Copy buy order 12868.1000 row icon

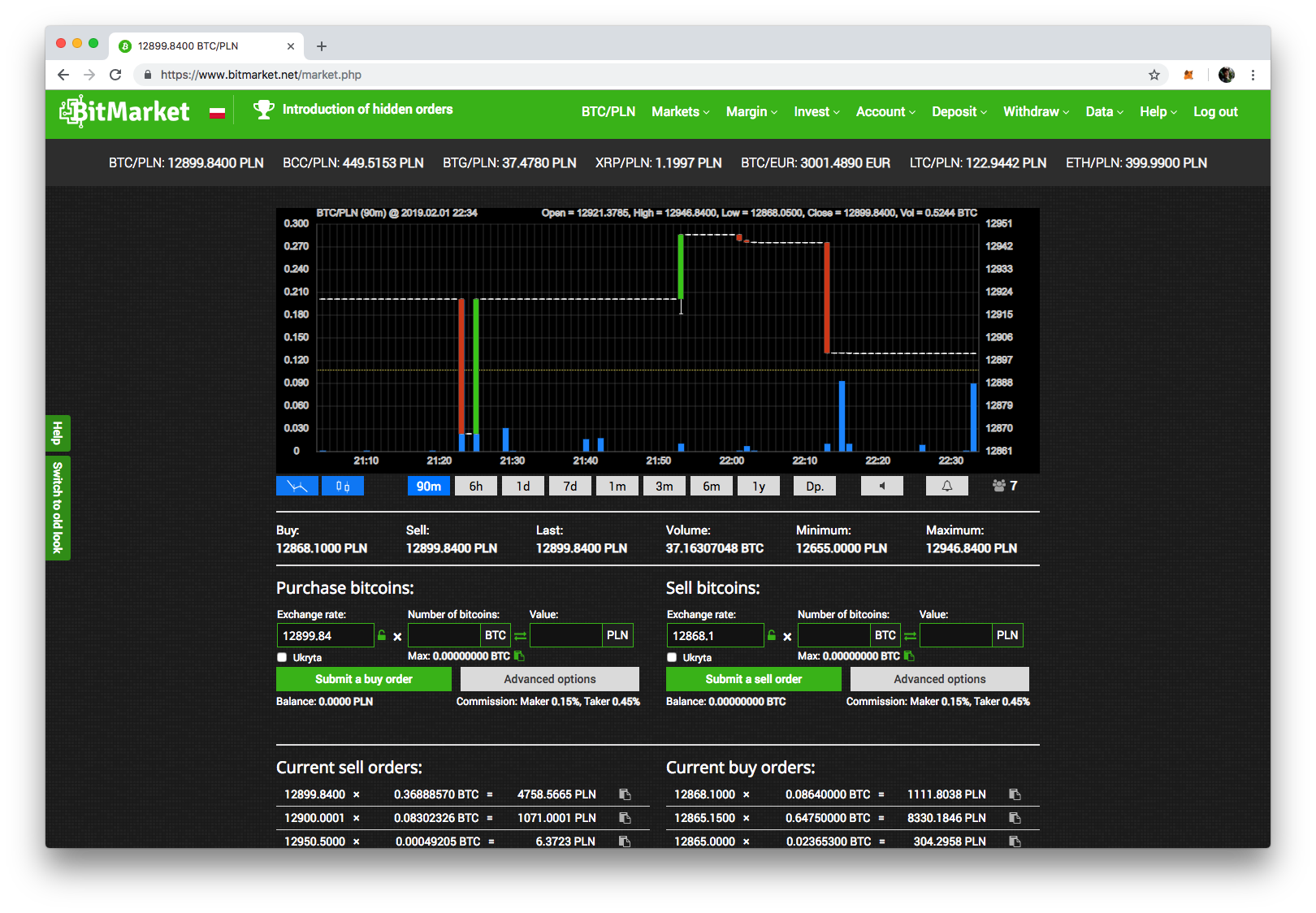coord(1015,794)
